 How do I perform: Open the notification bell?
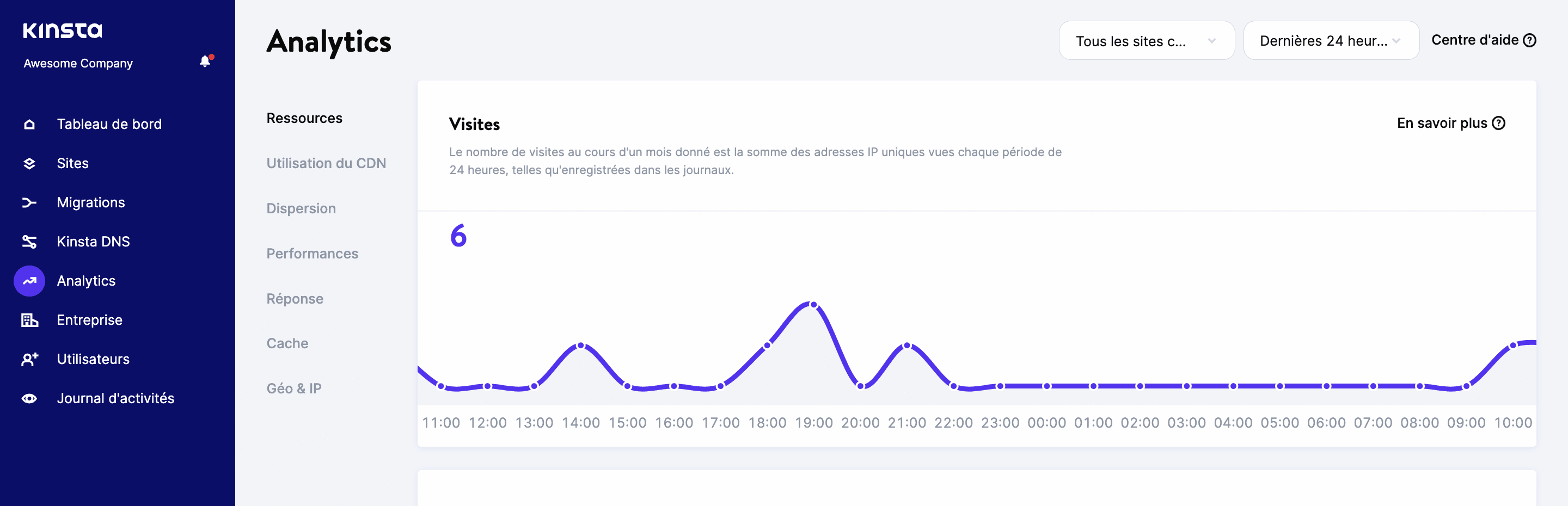(x=204, y=61)
